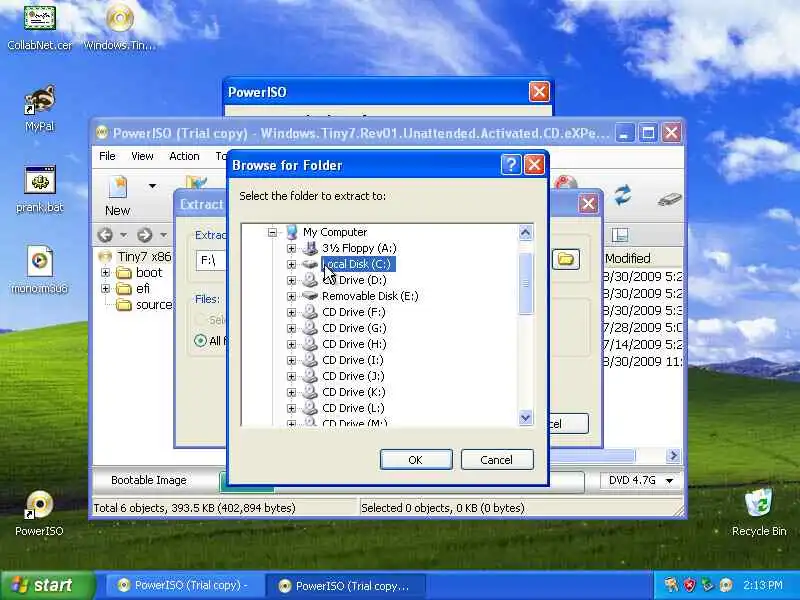Click the folder tree scrollbar down arrow
The image size is (800, 600).
[x=526, y=418]
